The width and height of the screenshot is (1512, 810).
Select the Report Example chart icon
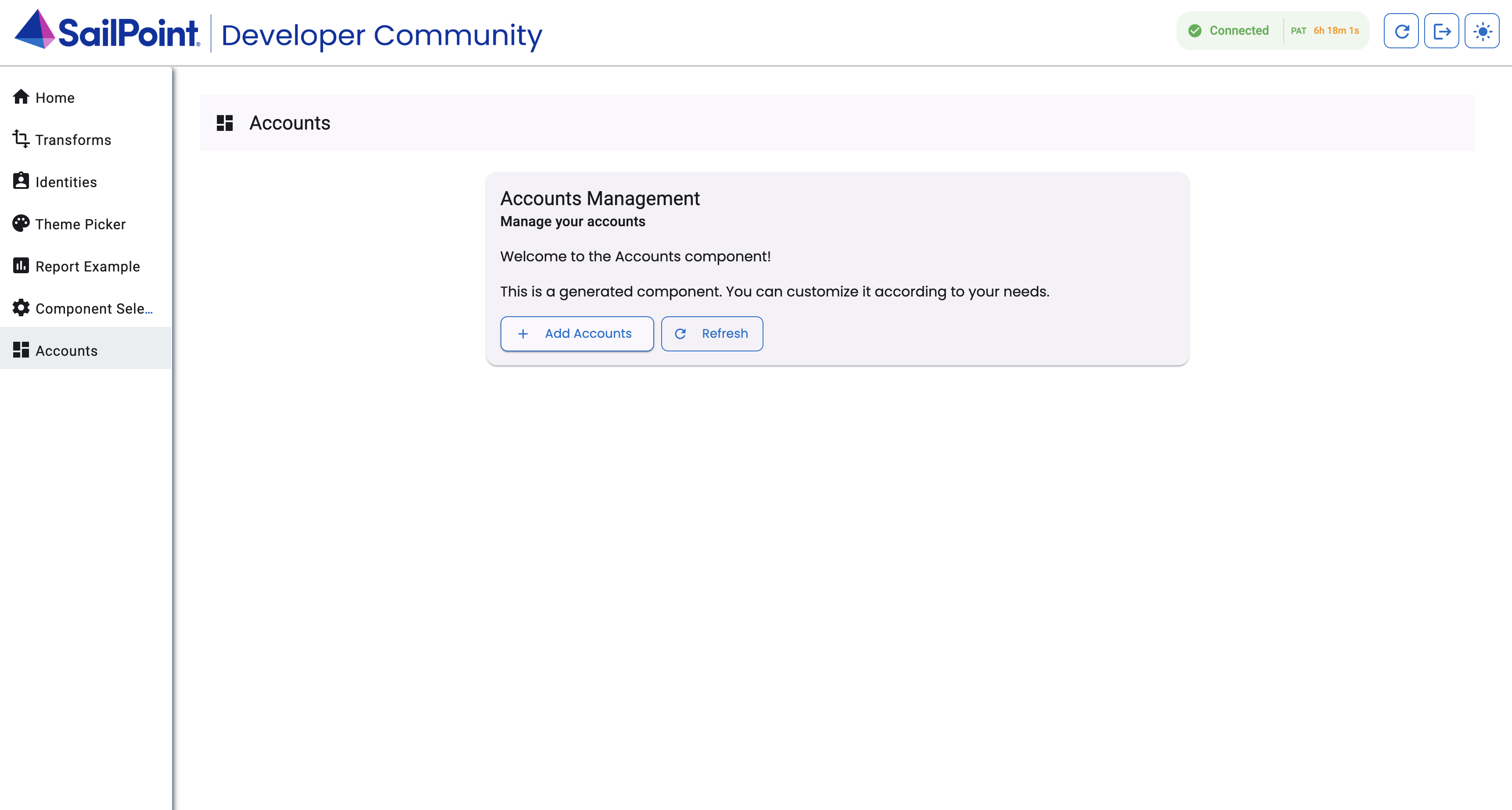coord(21,266)
